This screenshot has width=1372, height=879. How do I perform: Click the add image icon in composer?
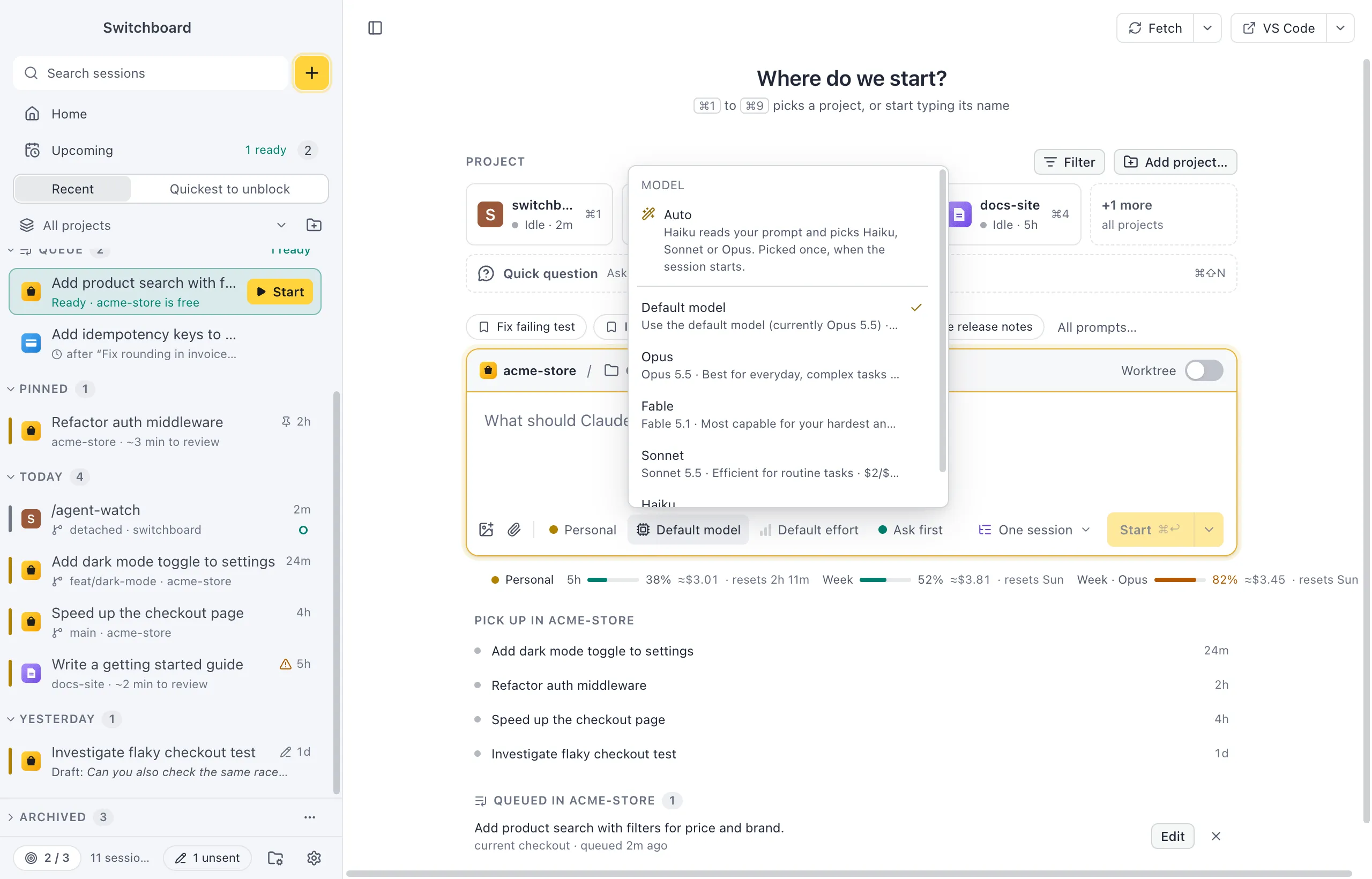click(486, 530)
